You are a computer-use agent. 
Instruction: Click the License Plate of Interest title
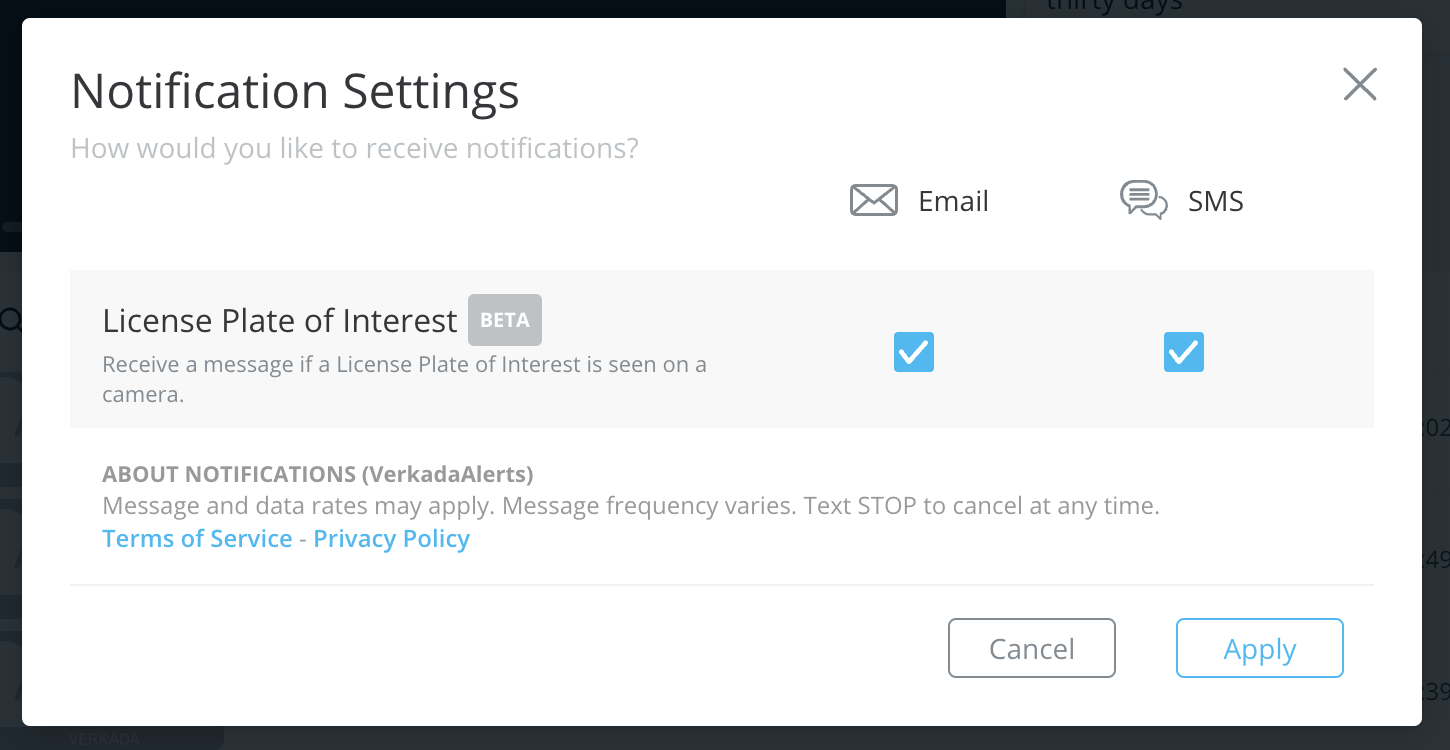280,321
